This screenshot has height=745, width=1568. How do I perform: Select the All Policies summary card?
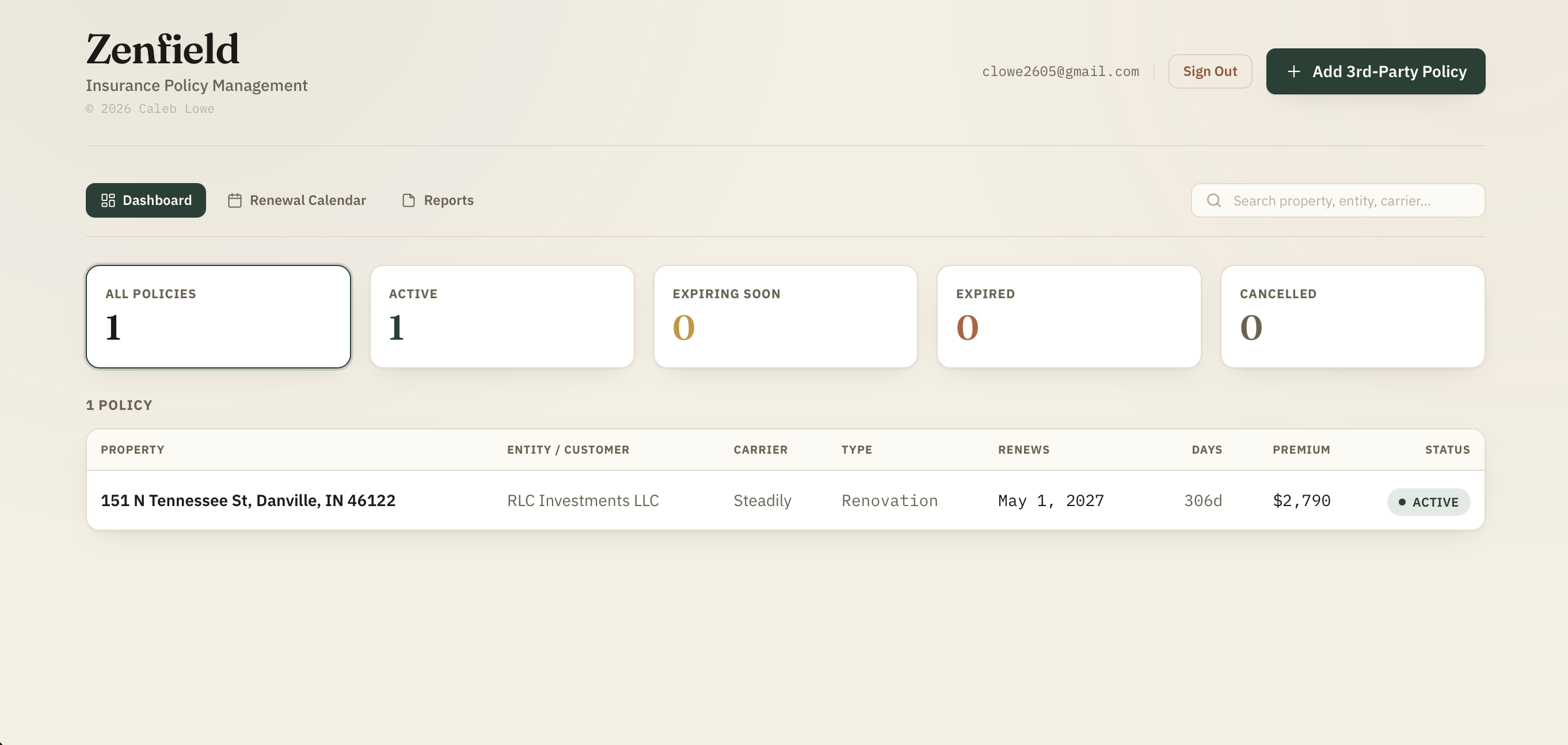219,317
